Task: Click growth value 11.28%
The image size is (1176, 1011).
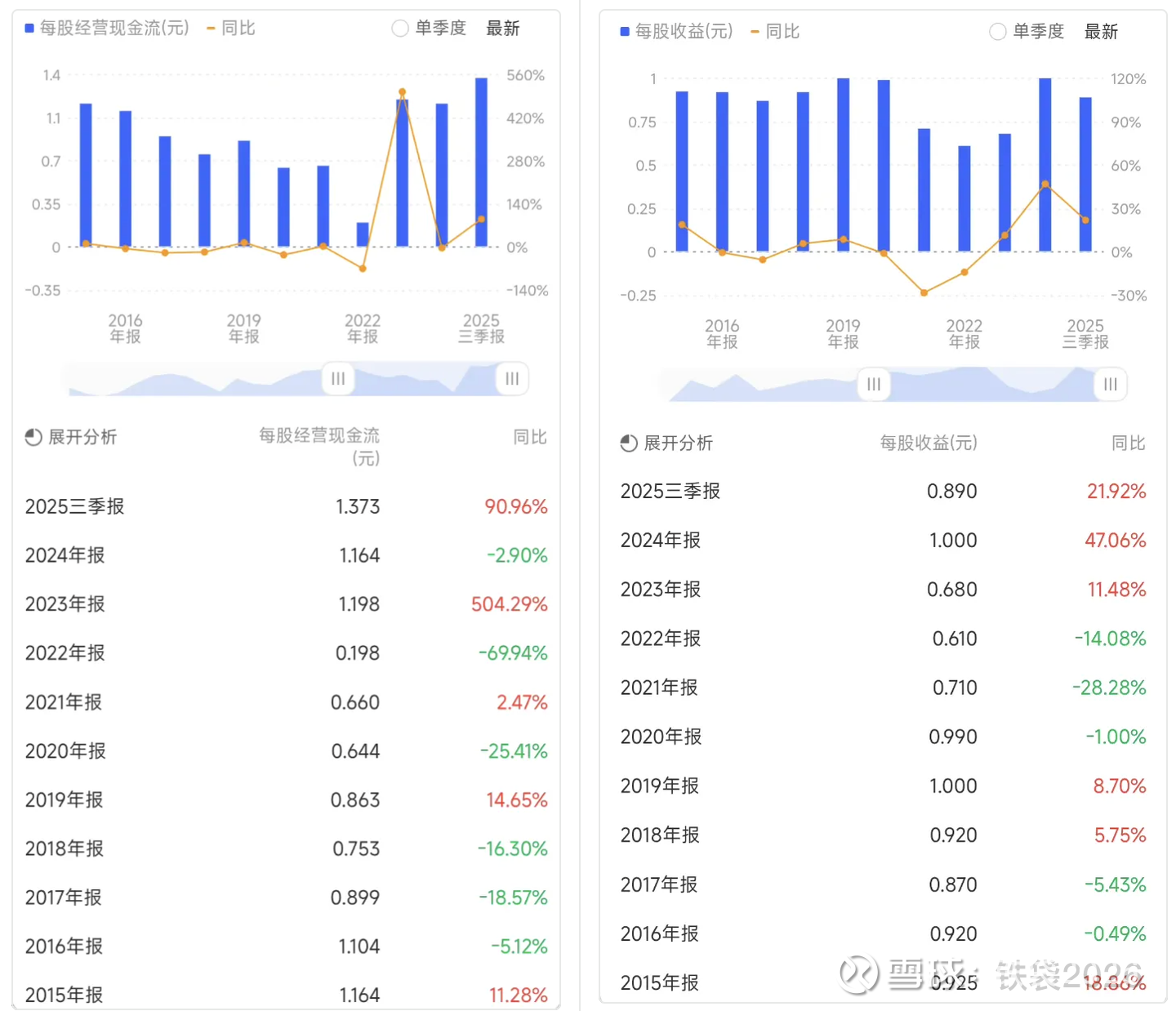Action: click(x=519, y=995)
